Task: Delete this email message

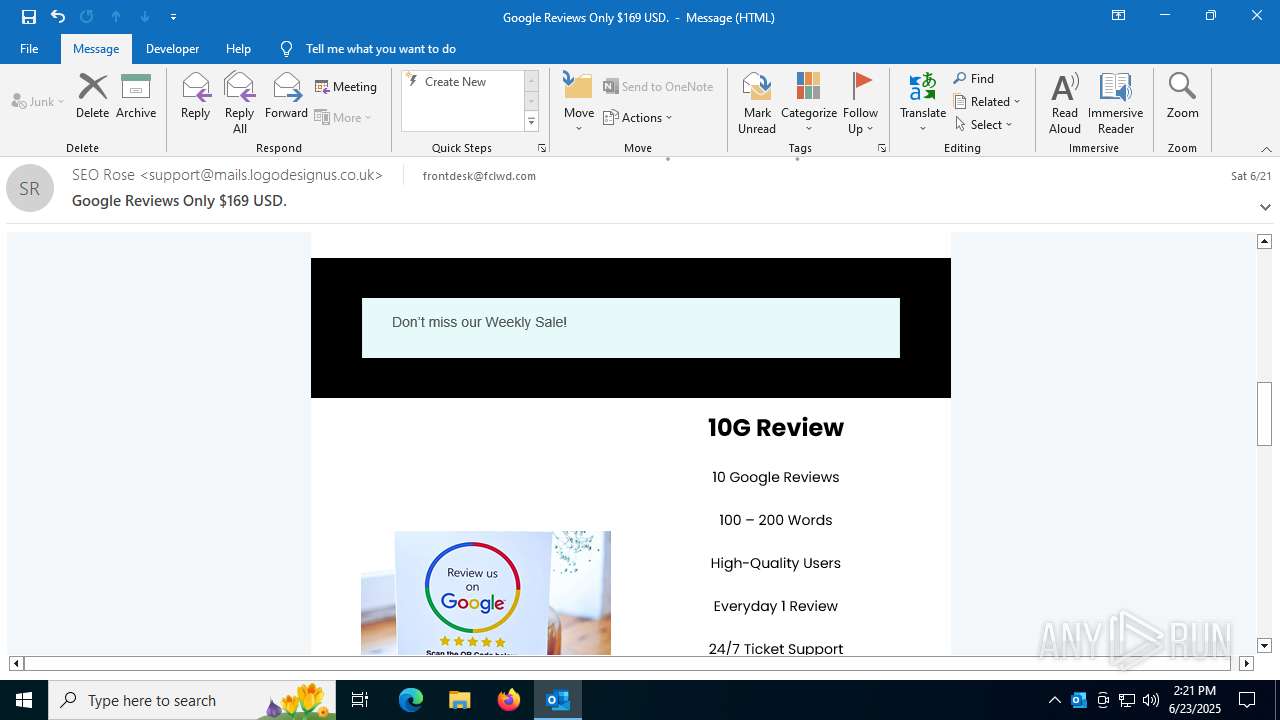Action: [92, 96]
